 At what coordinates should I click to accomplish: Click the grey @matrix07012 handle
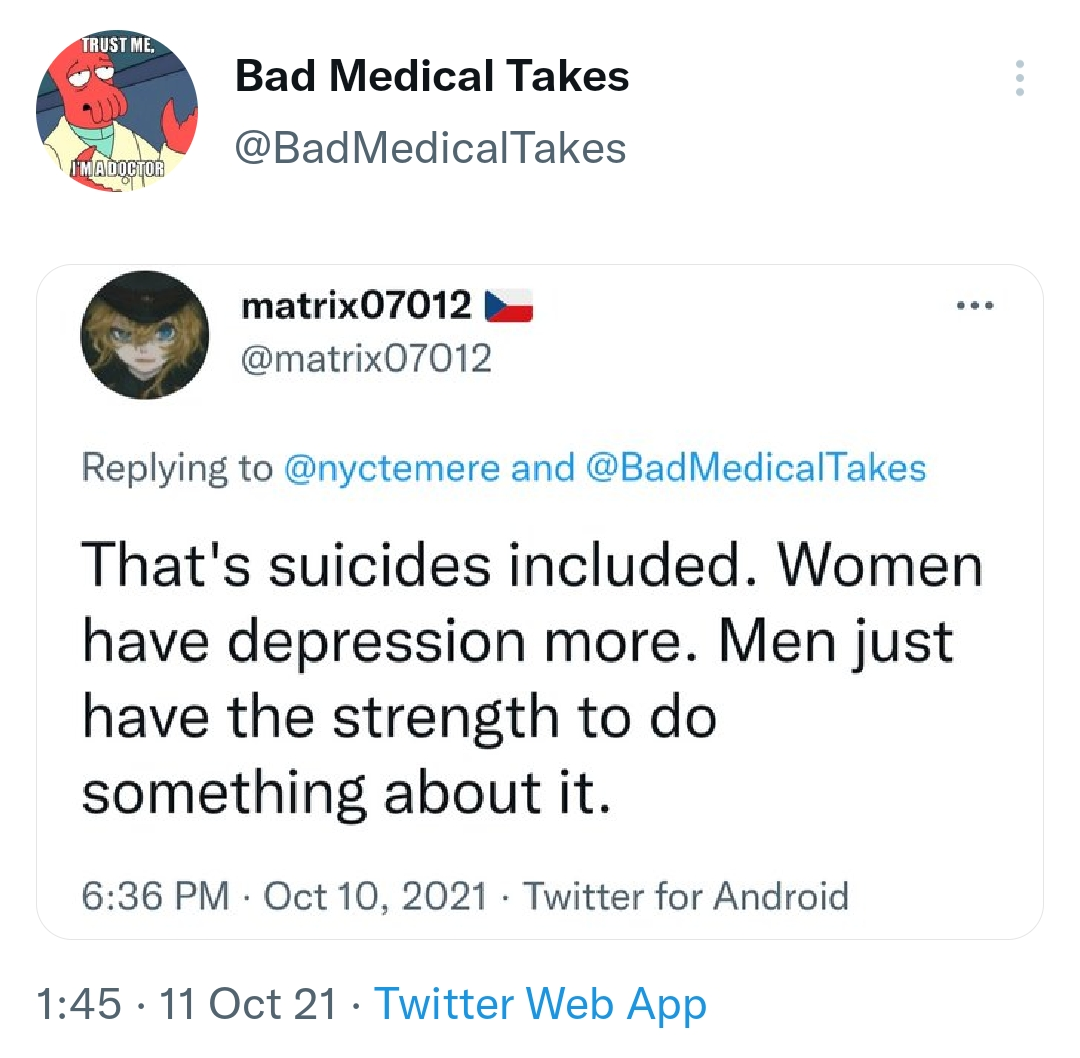click(x=367, y=357)
